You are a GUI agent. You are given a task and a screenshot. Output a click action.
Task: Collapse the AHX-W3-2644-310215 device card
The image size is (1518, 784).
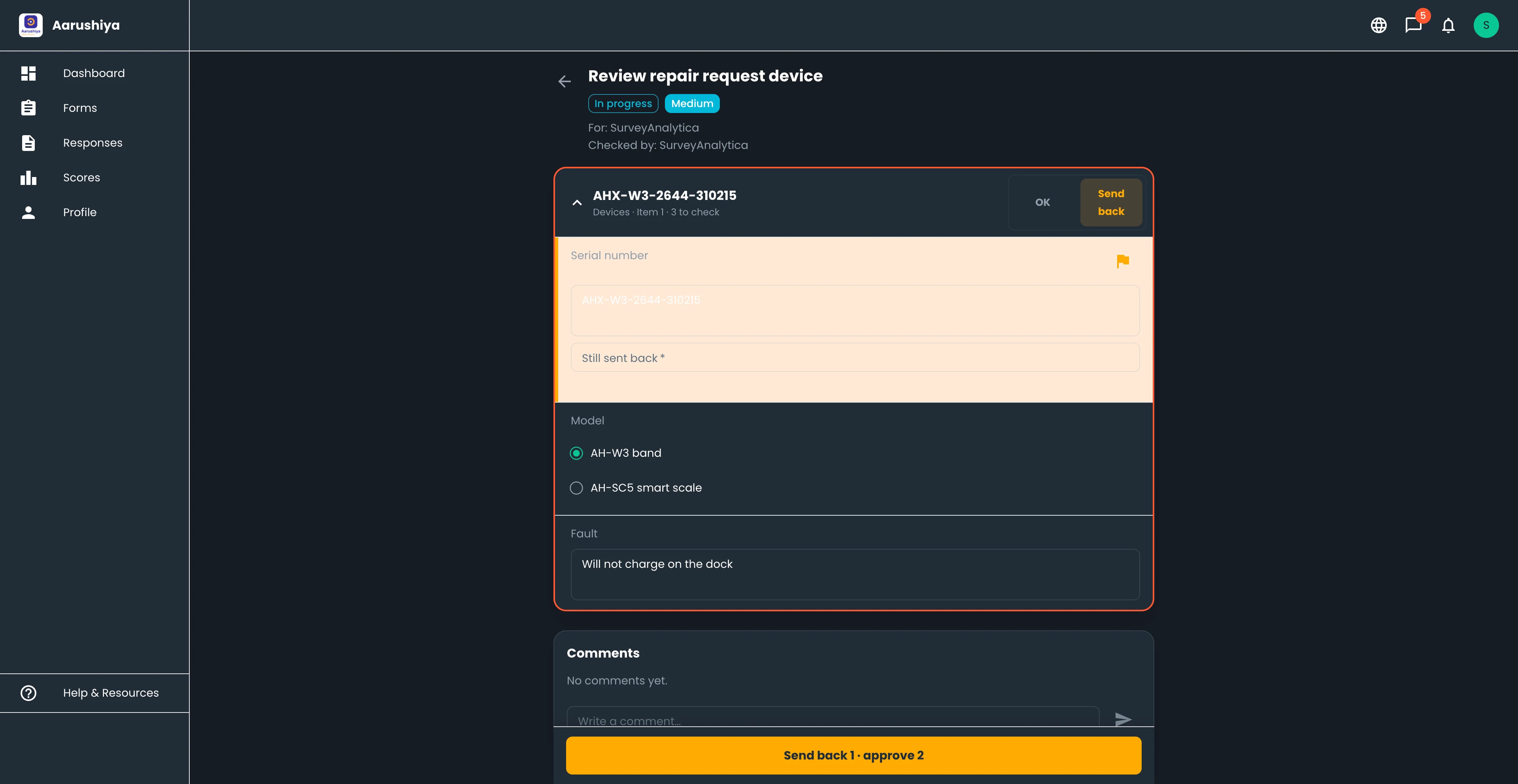577,203
